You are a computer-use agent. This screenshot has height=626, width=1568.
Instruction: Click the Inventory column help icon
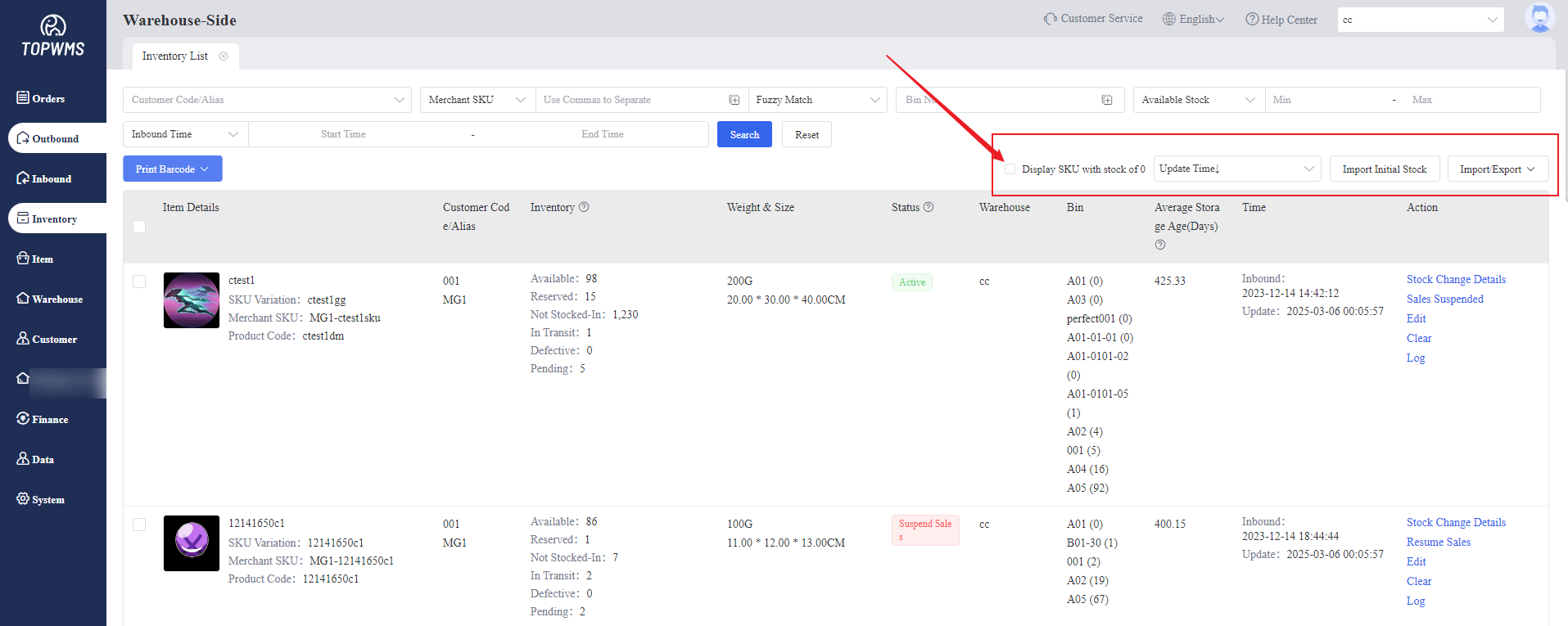[584, 207]
